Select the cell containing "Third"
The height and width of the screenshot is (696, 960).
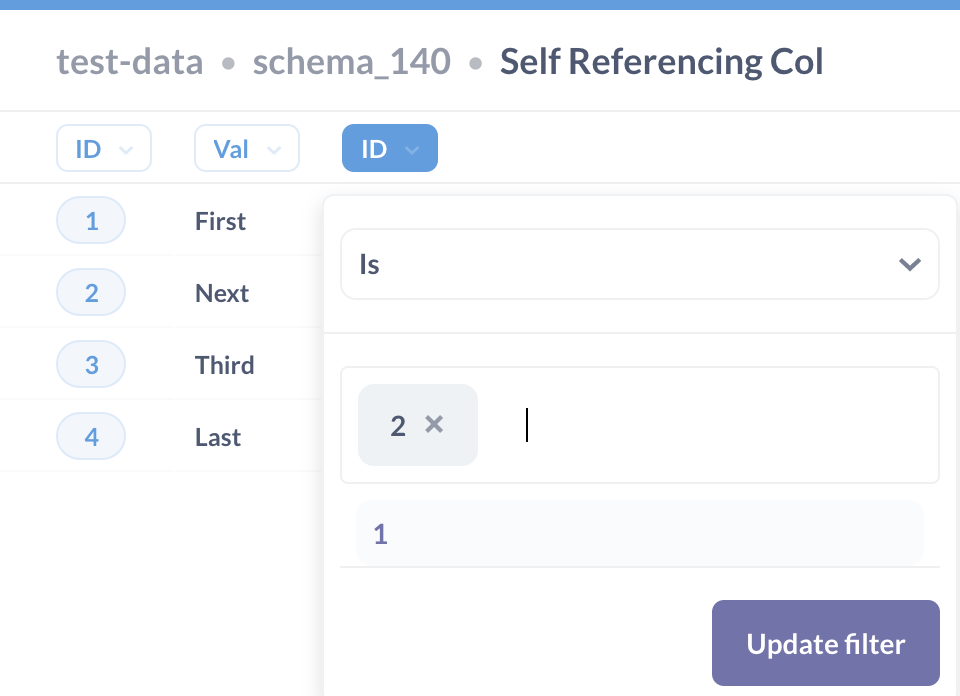[224, 364]
